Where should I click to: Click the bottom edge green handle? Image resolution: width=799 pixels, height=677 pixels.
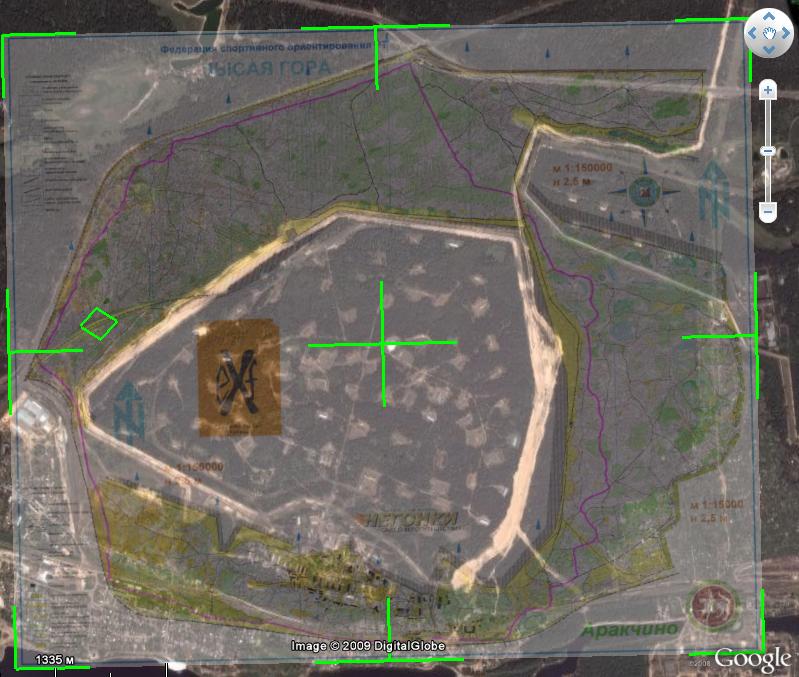[388, 657]
